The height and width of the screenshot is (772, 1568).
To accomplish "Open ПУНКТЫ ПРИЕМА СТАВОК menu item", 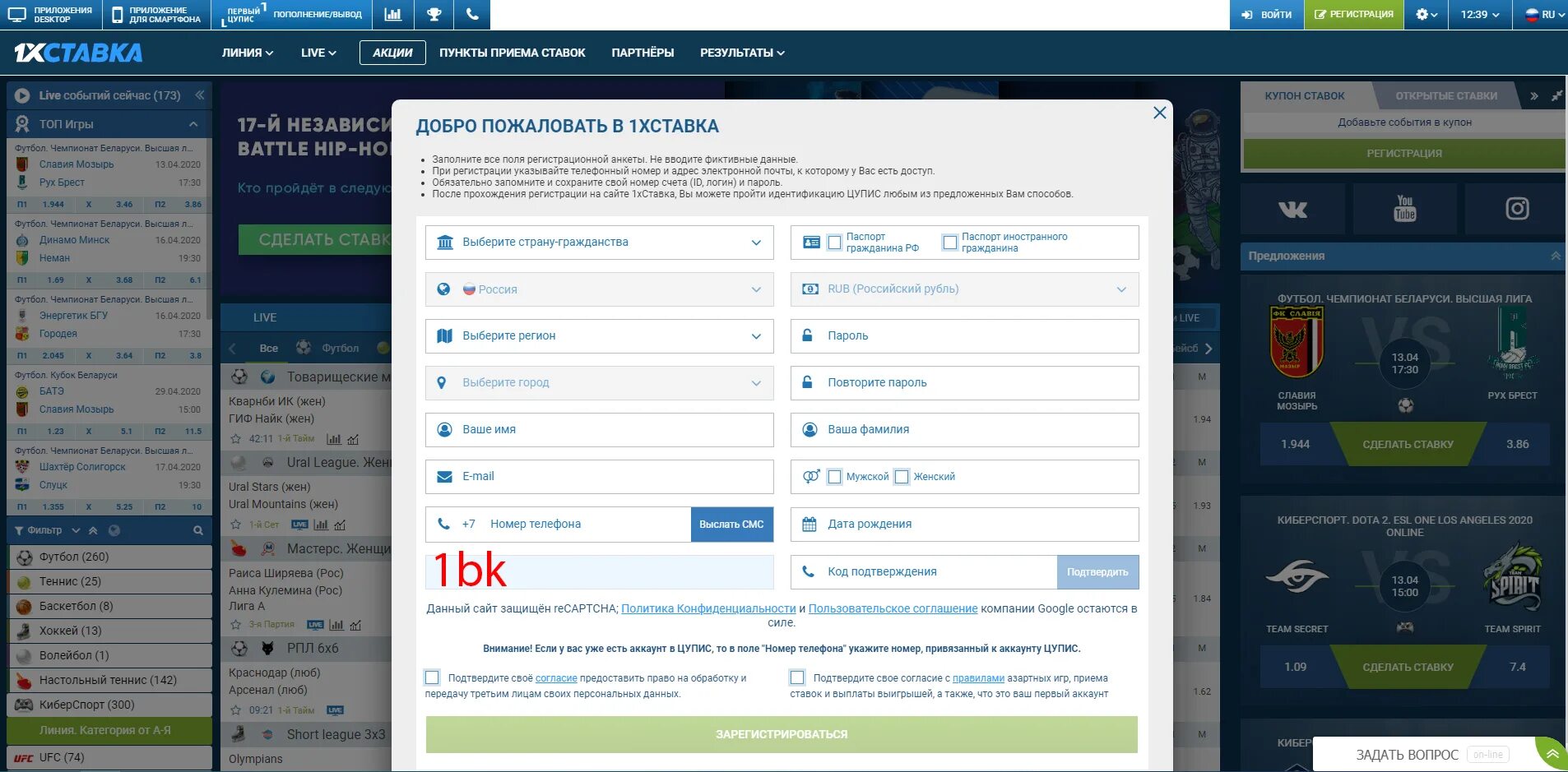I will [x=512, y=53].
